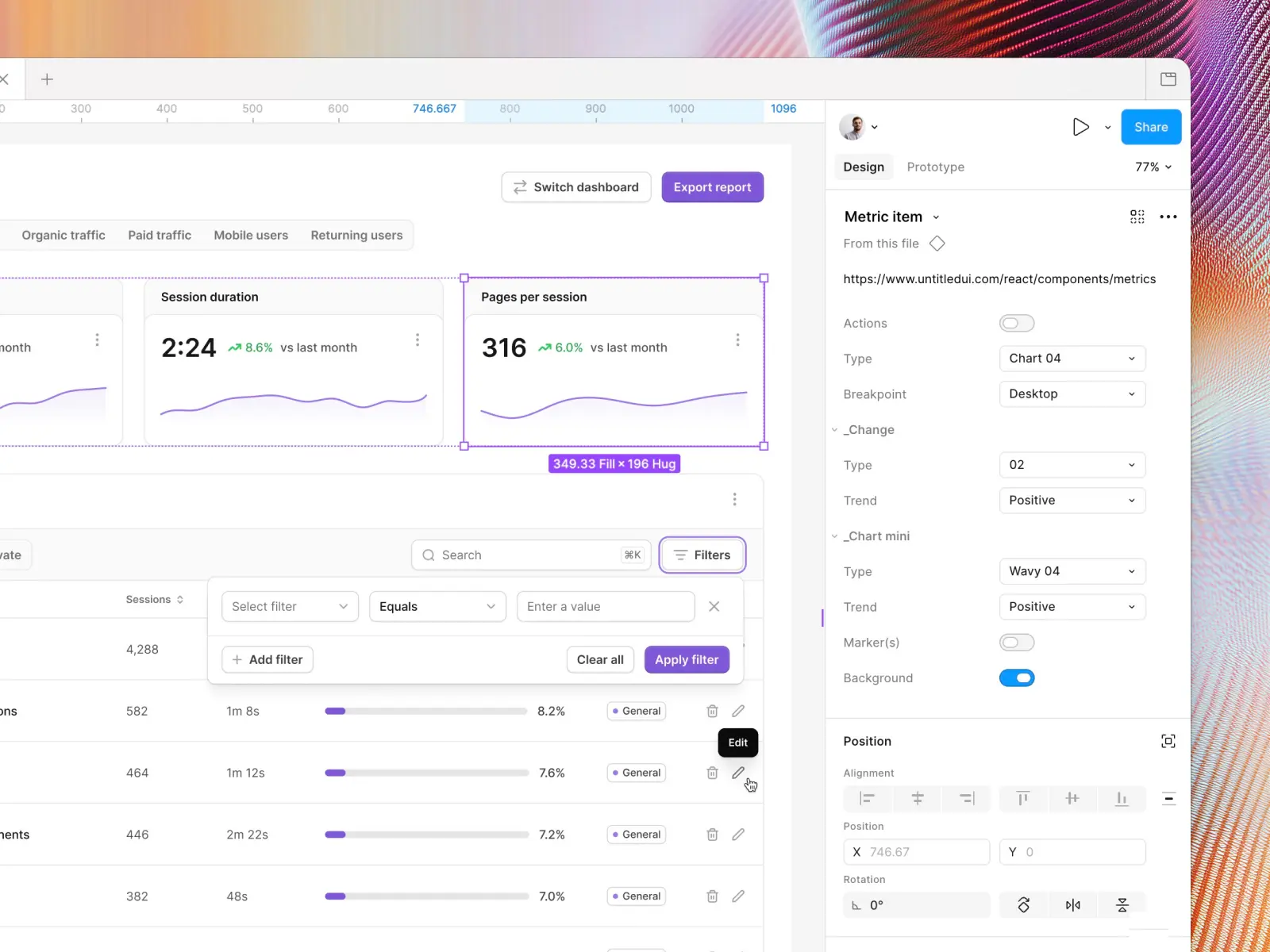Align bottom in the Alignment controls

pyautogui.click(x=1122, y=799)
